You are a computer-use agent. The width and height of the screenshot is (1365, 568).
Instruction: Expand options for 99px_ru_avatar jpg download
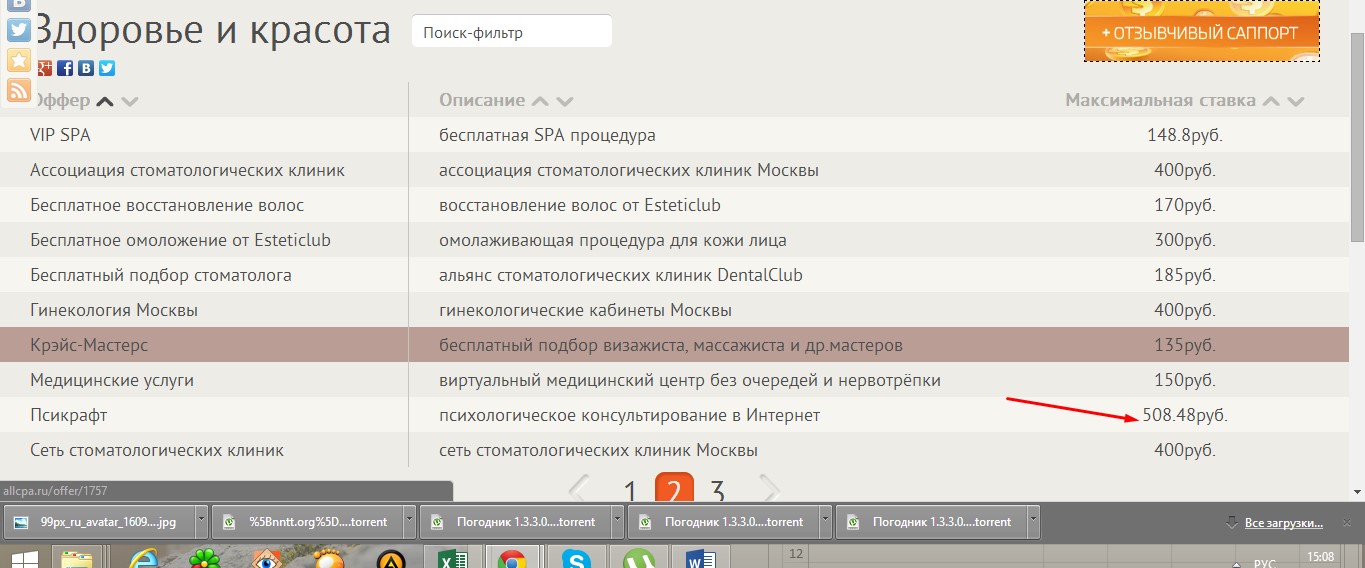[x=201, y=521]
